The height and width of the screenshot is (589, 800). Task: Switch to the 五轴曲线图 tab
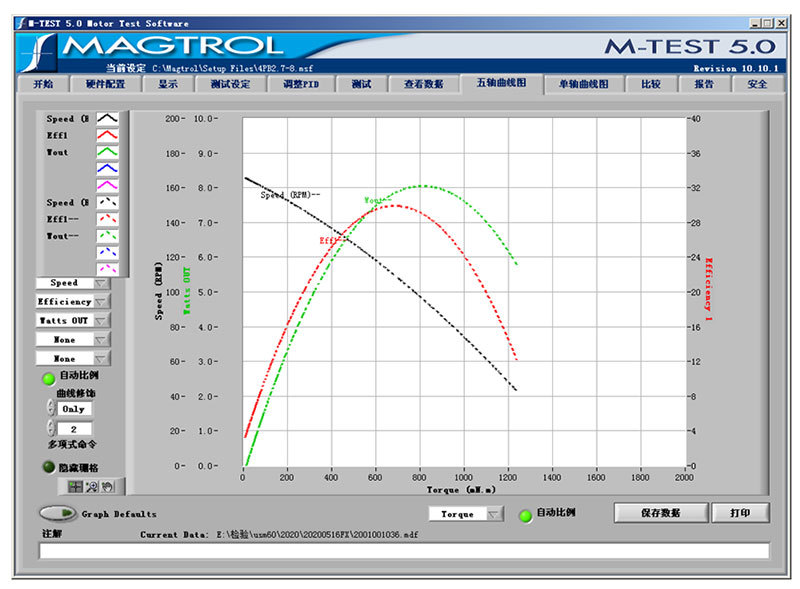coord(502,83)
